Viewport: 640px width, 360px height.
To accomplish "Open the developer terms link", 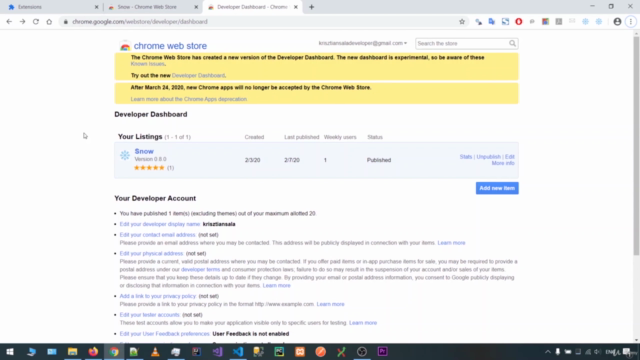I will 200,269.
